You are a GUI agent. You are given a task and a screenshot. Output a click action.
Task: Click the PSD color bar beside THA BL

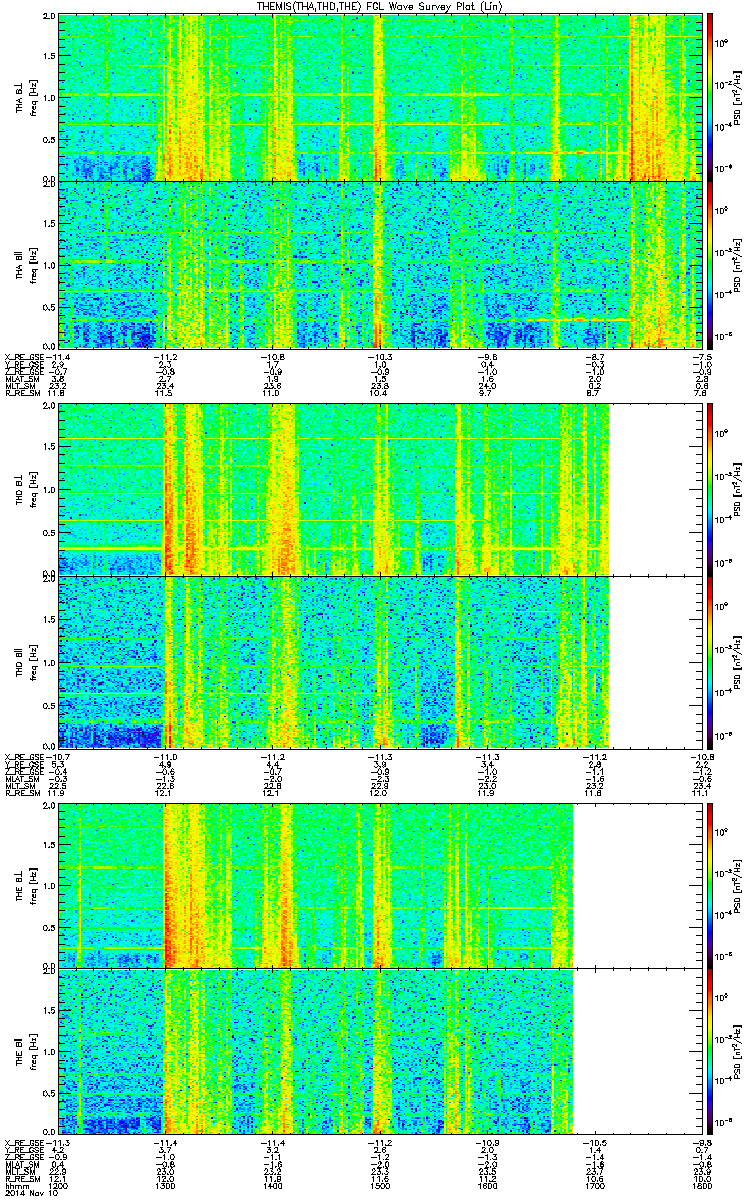[x=711, y=97]
